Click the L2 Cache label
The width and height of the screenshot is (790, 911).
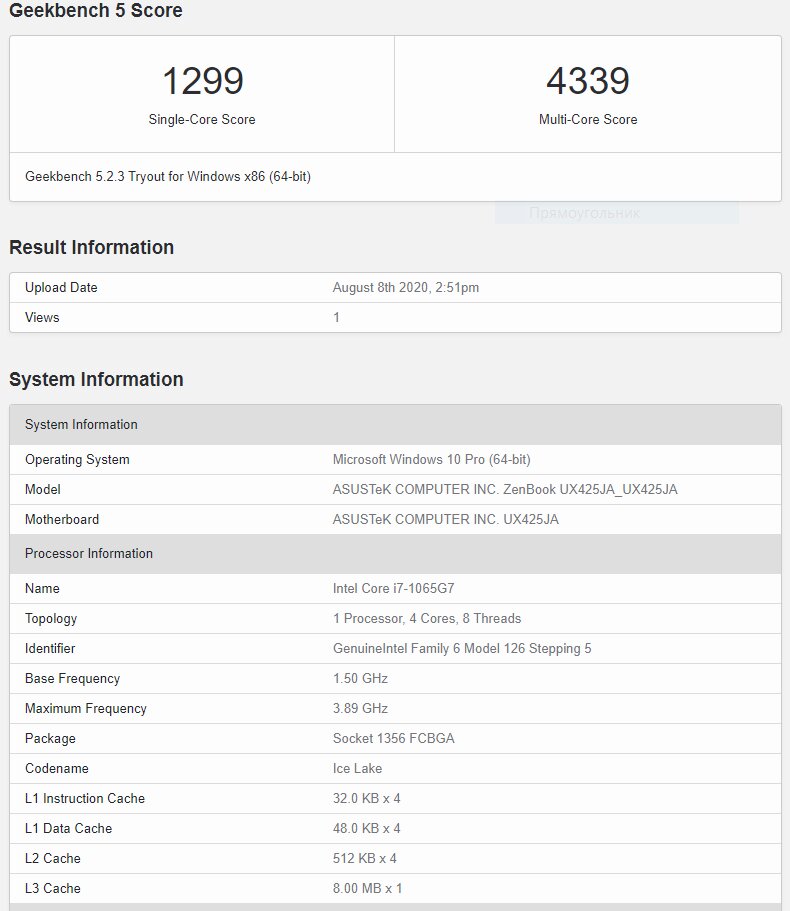tap(53, 859)
